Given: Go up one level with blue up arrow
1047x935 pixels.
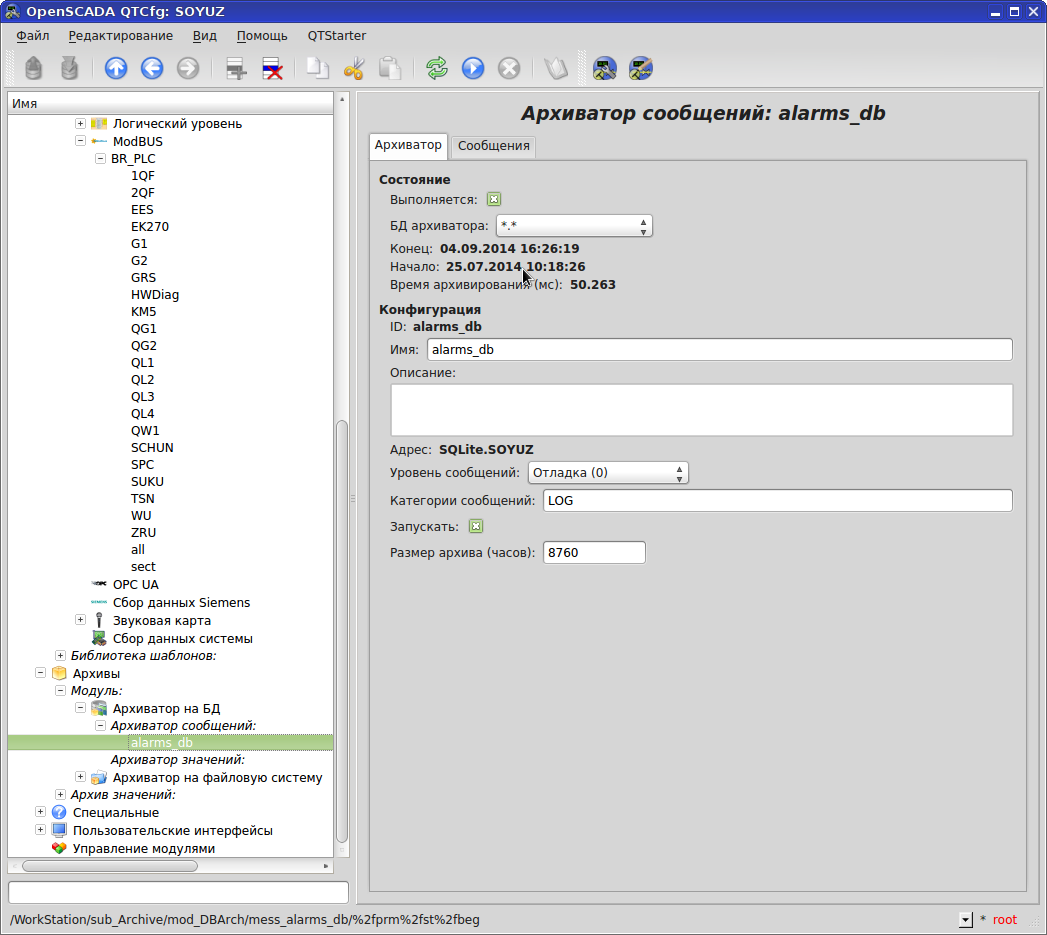Looking at the screenshot, I should pos(116,68).
